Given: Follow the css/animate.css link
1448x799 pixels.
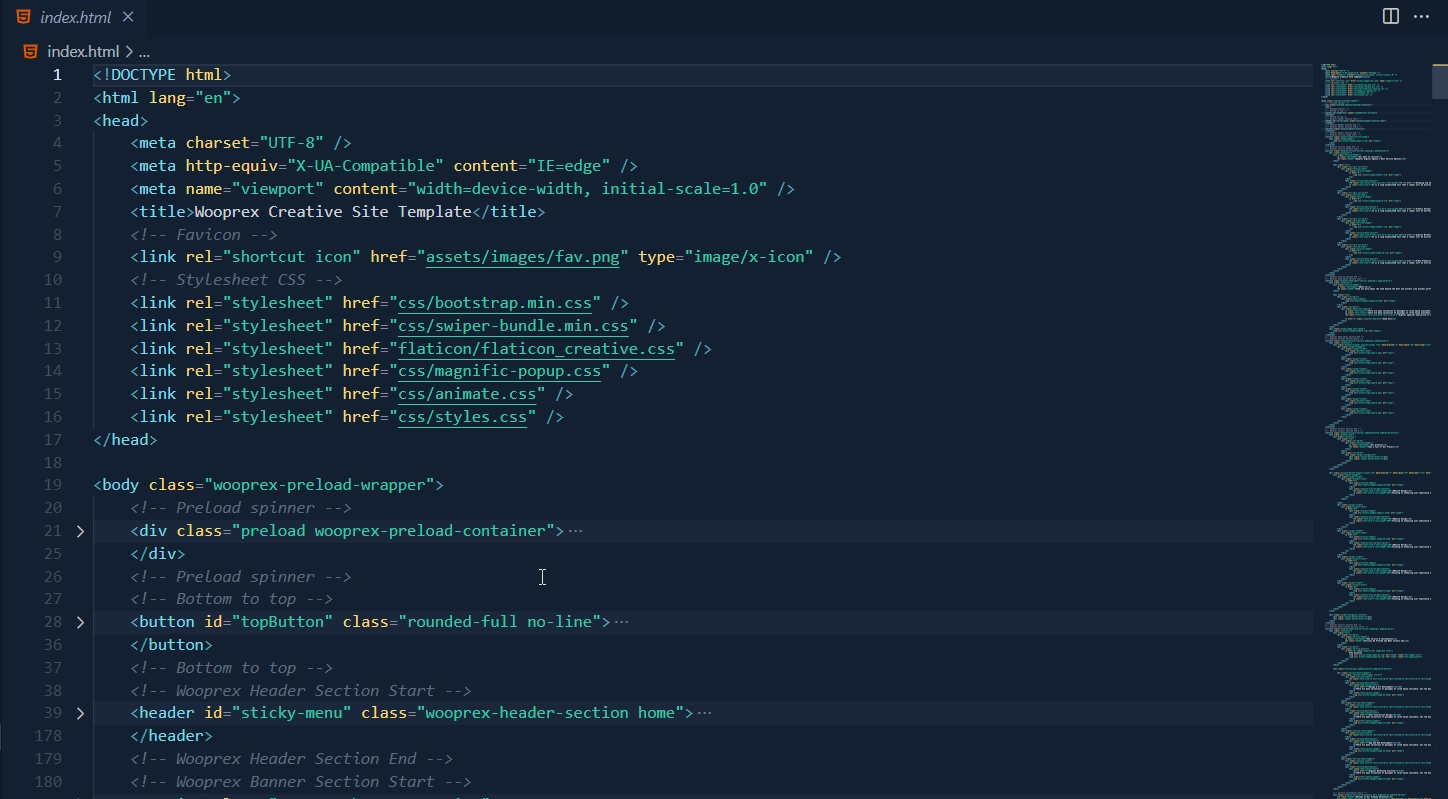Looking at the screenshot, I should coord(468,393).
